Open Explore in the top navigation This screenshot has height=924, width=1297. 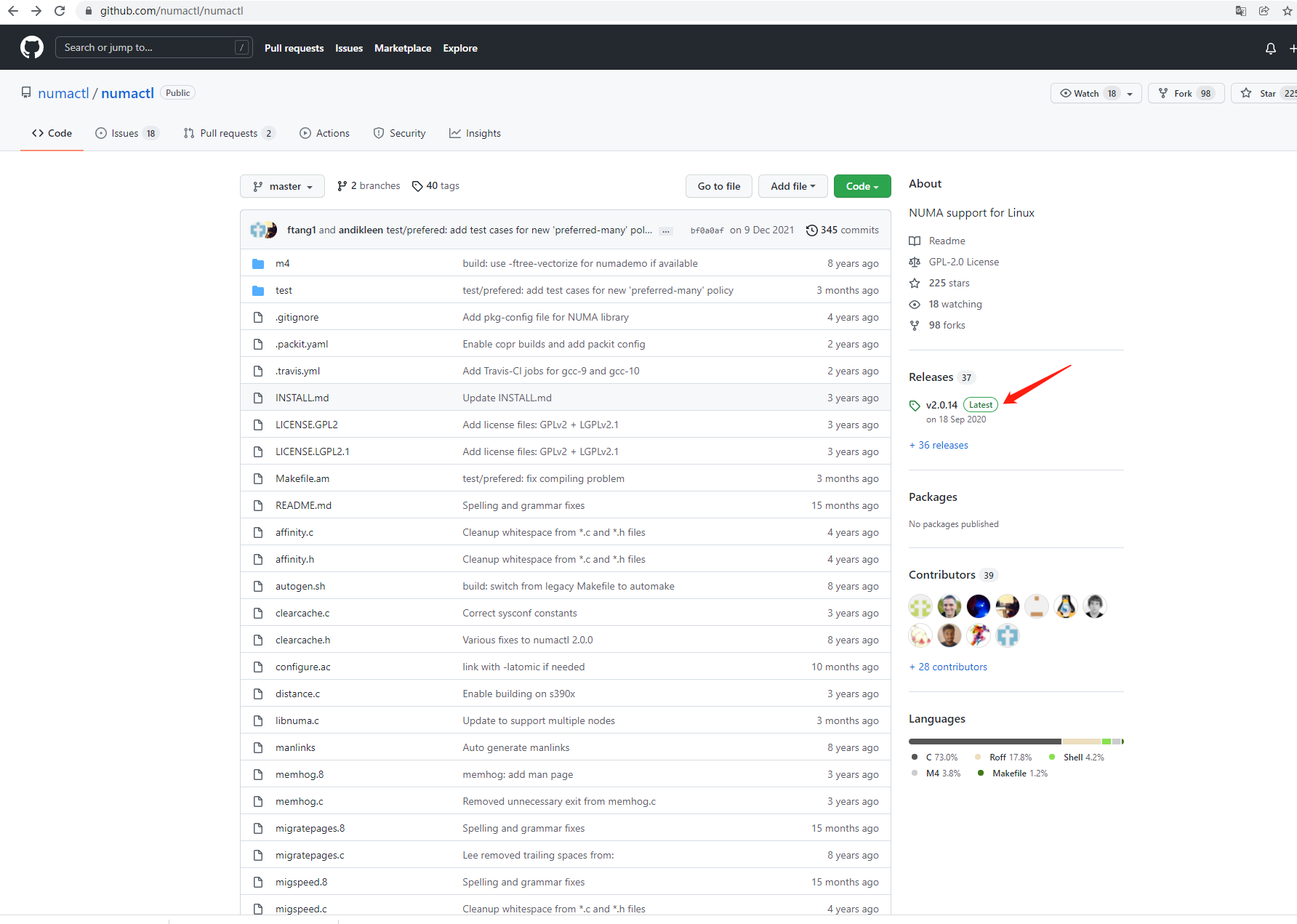(x=460, y=48)
